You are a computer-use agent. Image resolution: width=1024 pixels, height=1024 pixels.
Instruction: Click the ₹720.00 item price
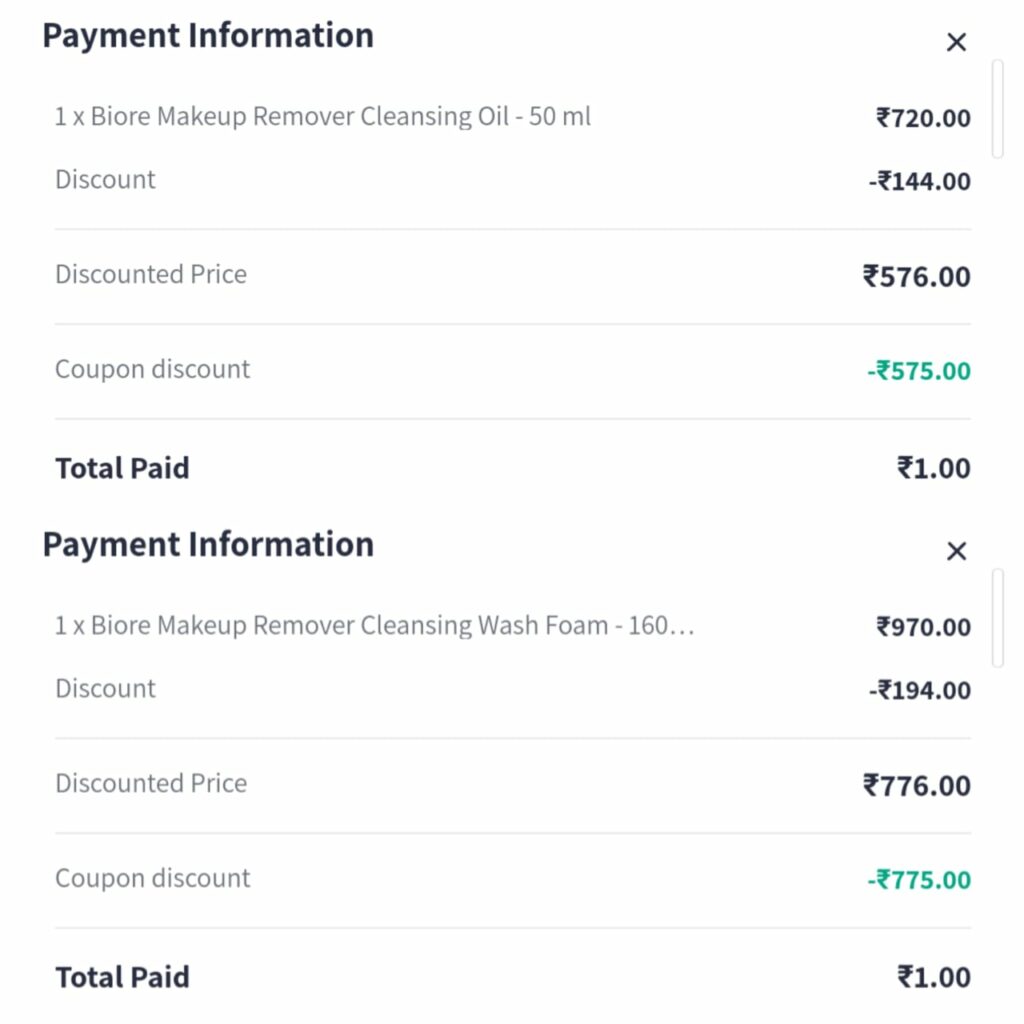coord(923,118)
